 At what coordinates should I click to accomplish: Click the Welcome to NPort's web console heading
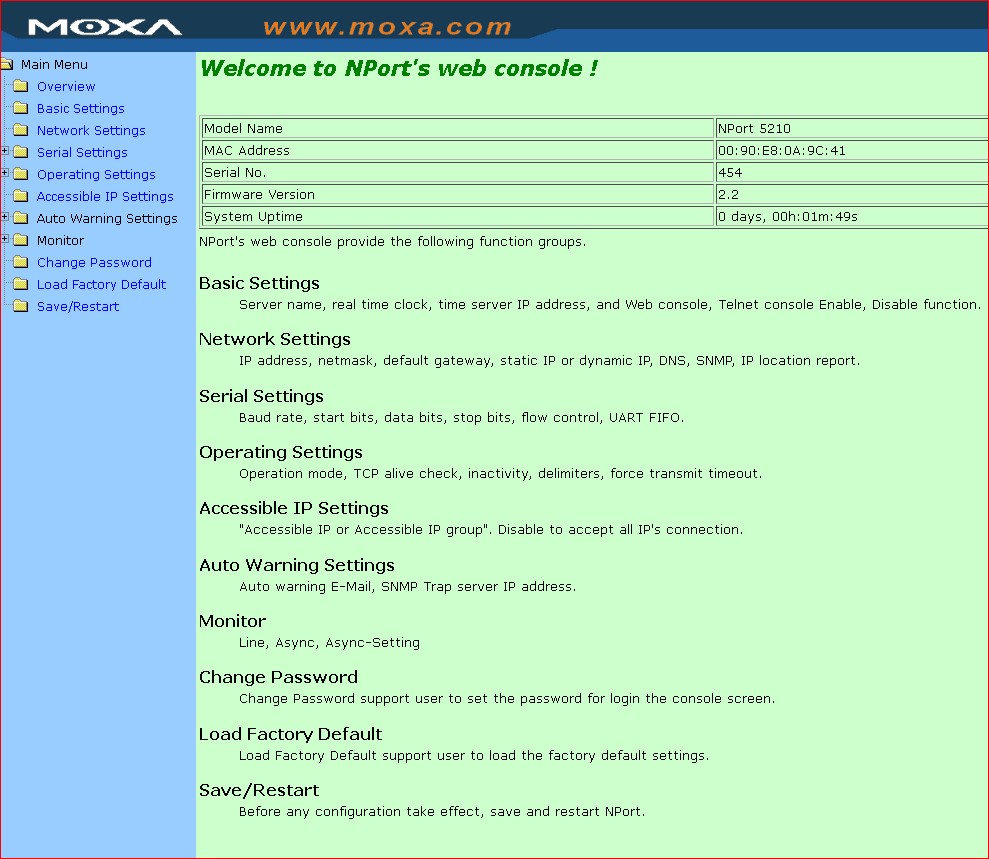point(399,68)
